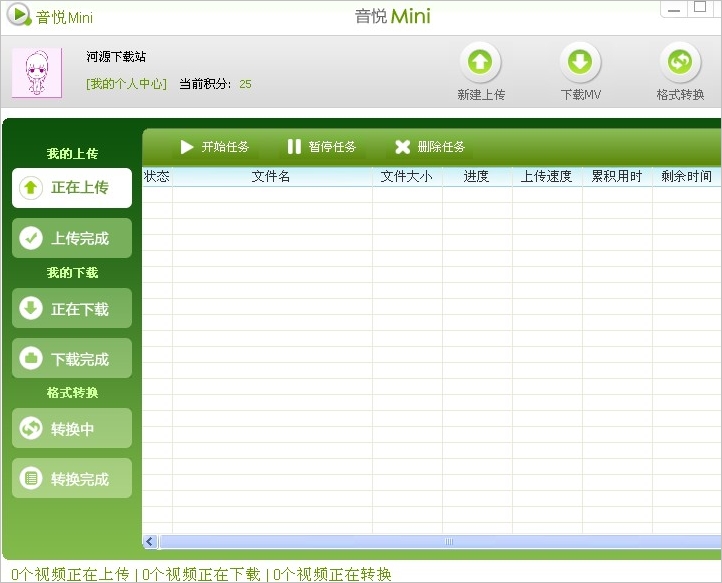The height and width of the screenshot is (583, 722).
Task: Click the 上传速度 column header
Action: pos(547,176)
